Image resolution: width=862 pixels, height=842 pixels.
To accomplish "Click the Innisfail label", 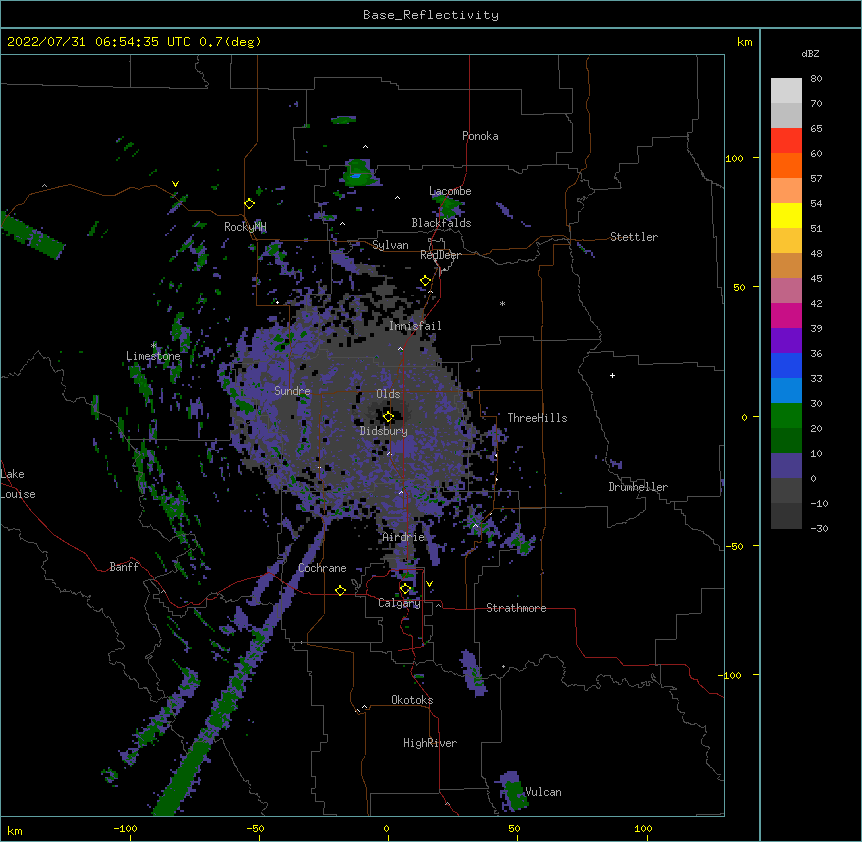I will [415, 326].
